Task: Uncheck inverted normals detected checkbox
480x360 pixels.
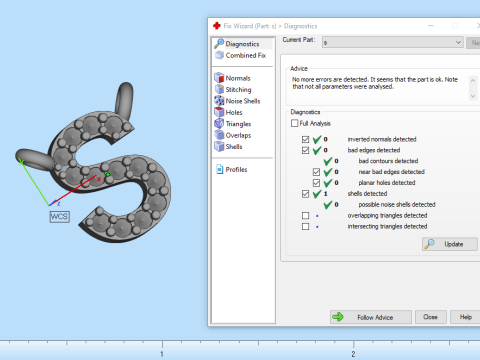Action: (x=305, y=139)
